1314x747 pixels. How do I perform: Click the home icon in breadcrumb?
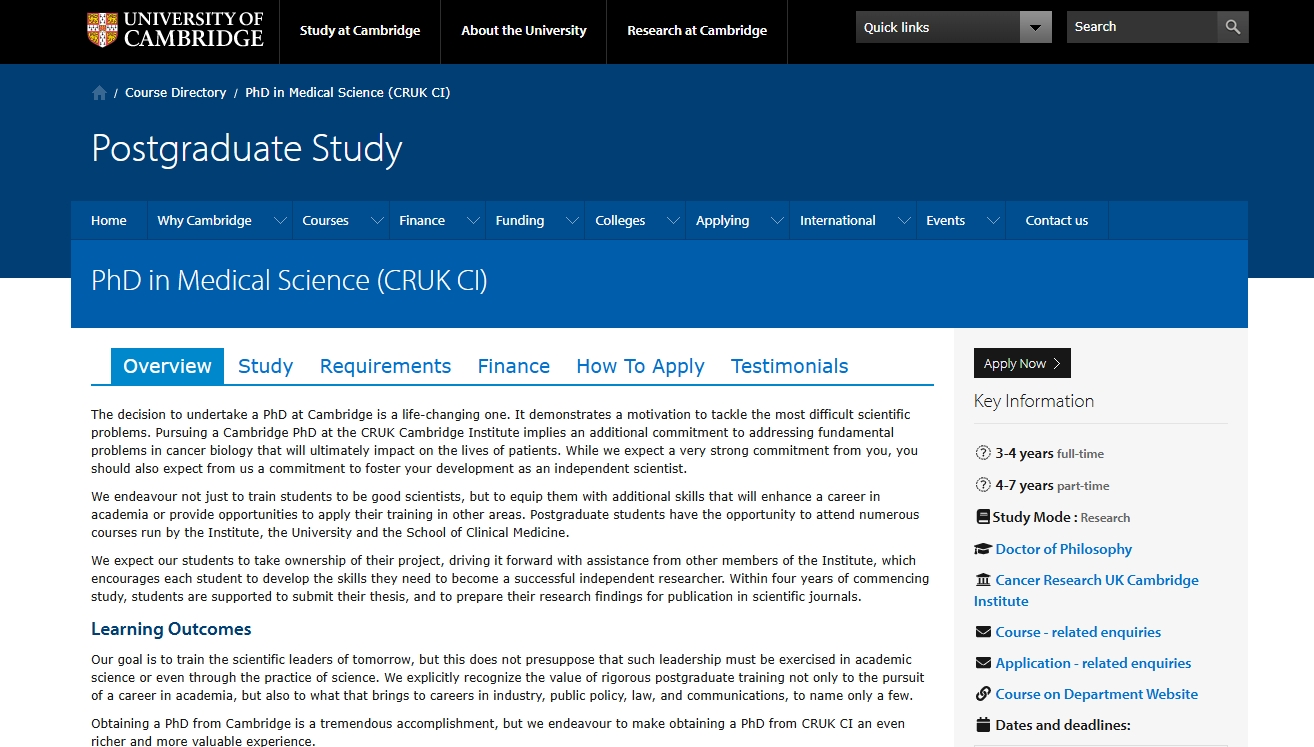pyautogui.click(x=99, y=93)
